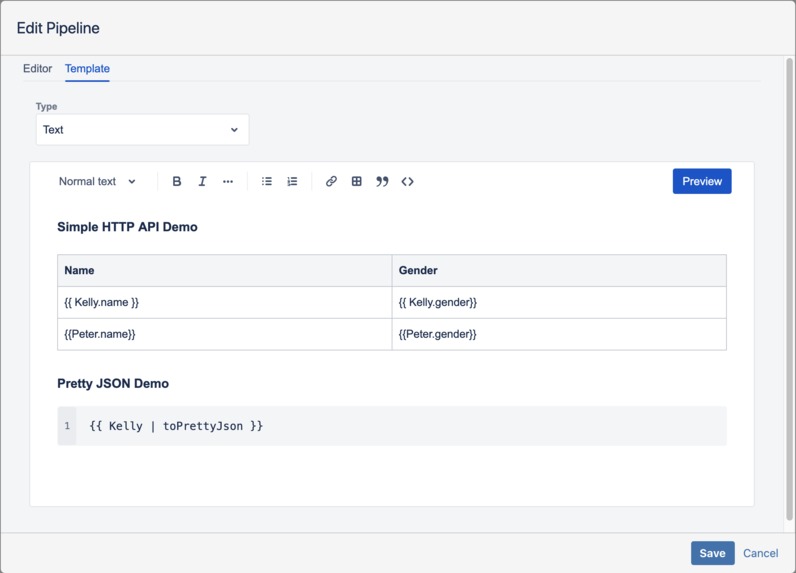This screenshot has height=573, width=796.
Task: Insert a table using the table icon
Action: click(356, 181)
